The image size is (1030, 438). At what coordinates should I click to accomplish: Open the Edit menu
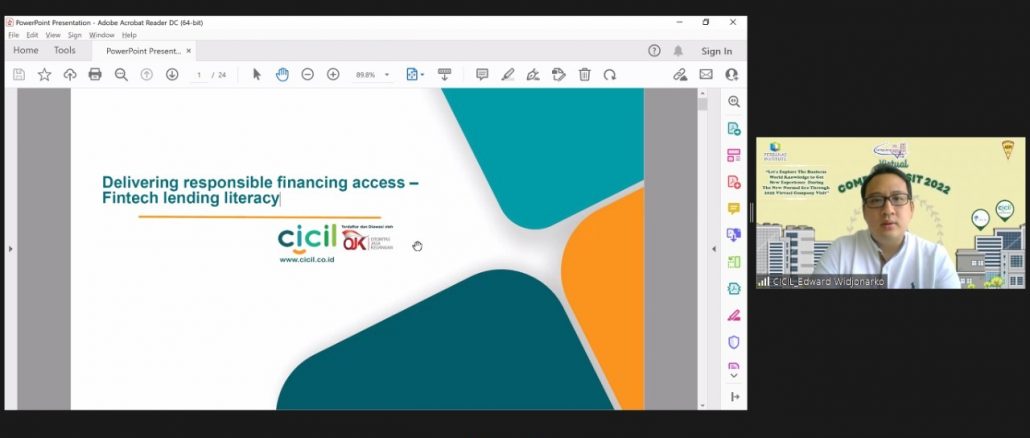32,35
